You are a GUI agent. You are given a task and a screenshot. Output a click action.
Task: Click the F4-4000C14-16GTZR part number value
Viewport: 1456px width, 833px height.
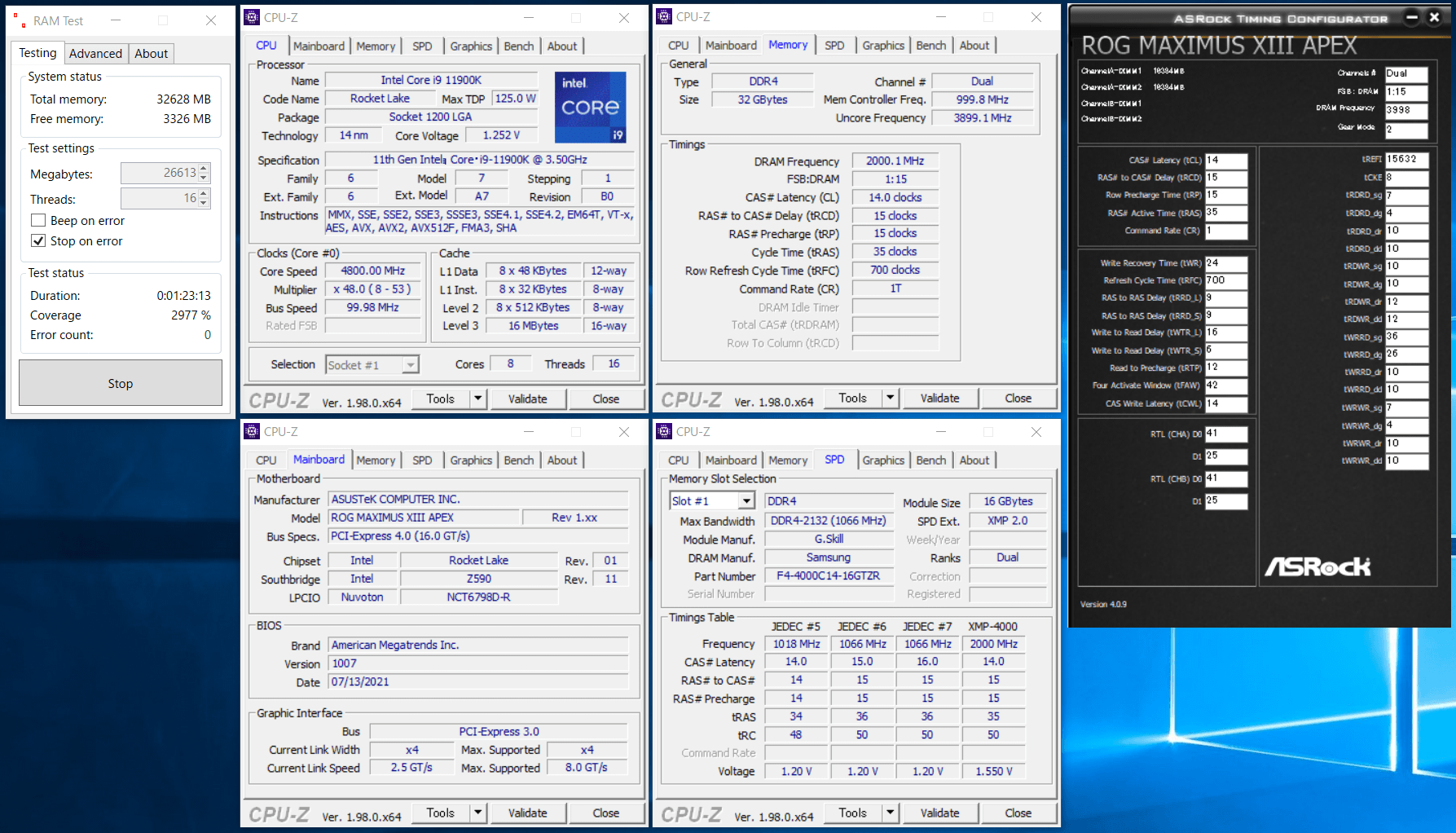828,575
